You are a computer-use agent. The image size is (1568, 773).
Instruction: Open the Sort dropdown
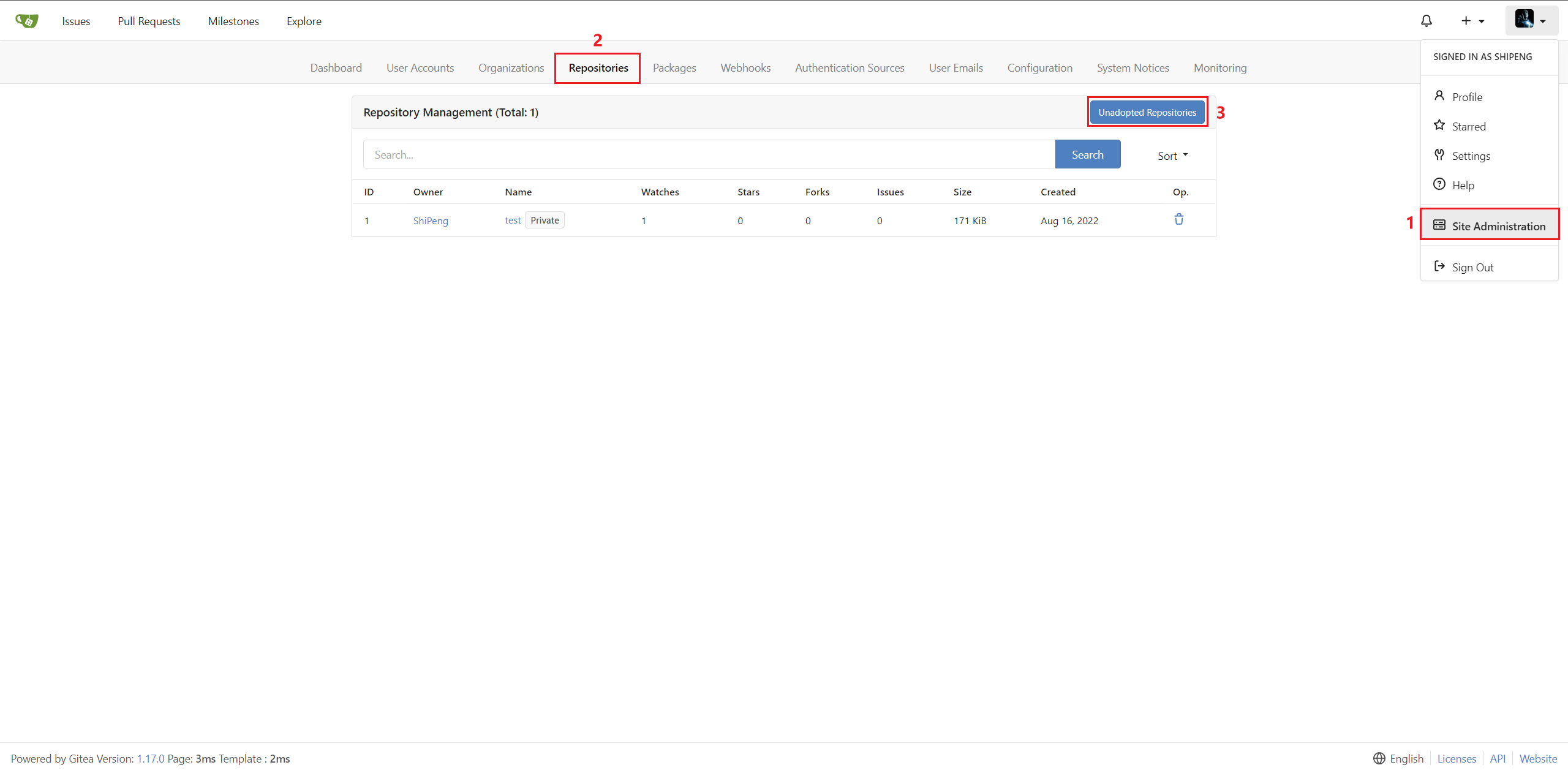[x=1172, y=156]
